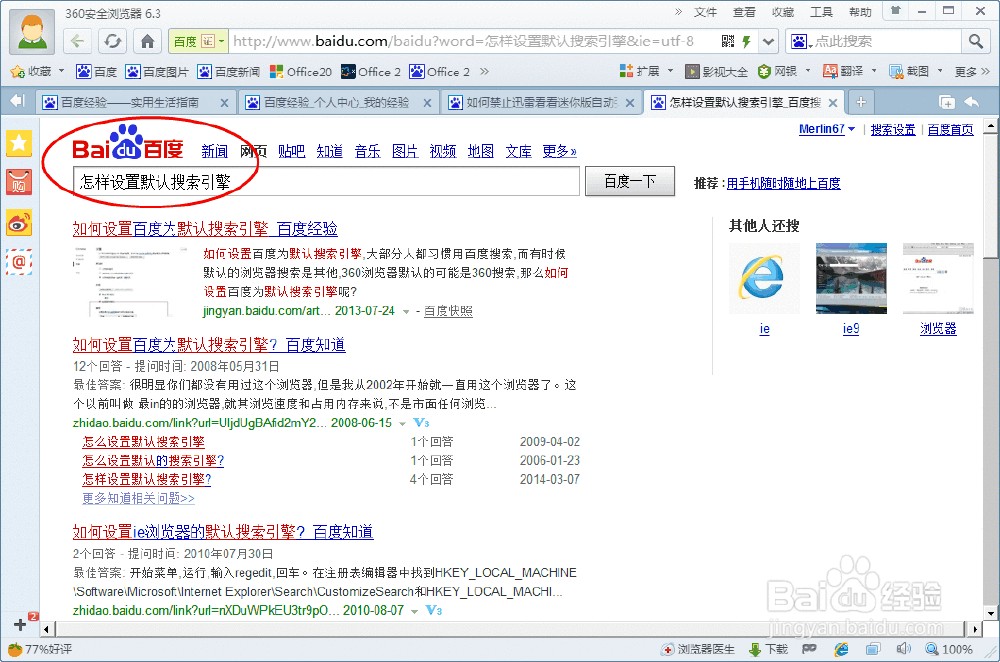Open the 帮助 menu
Viewport: 1000px width, 662px height.
[860, 12]
